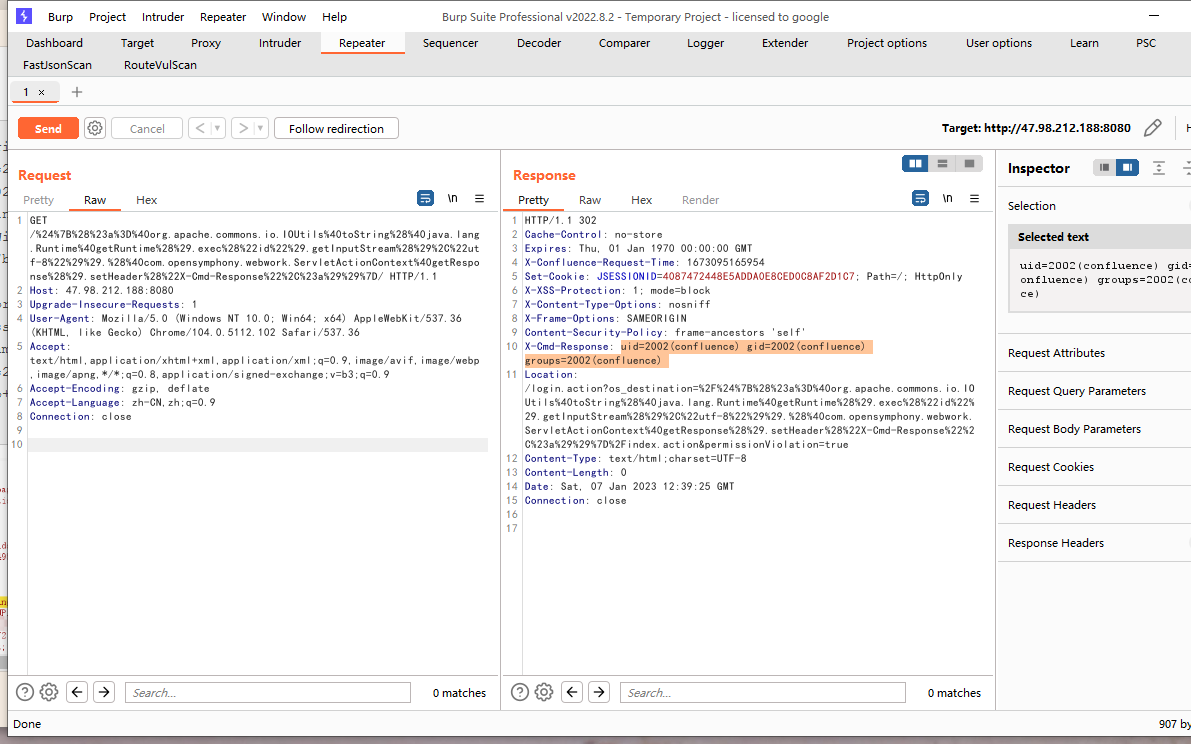1191x744 pixels.
Task: Switch Request view to Pretty tab
Action: click(38, 200)
